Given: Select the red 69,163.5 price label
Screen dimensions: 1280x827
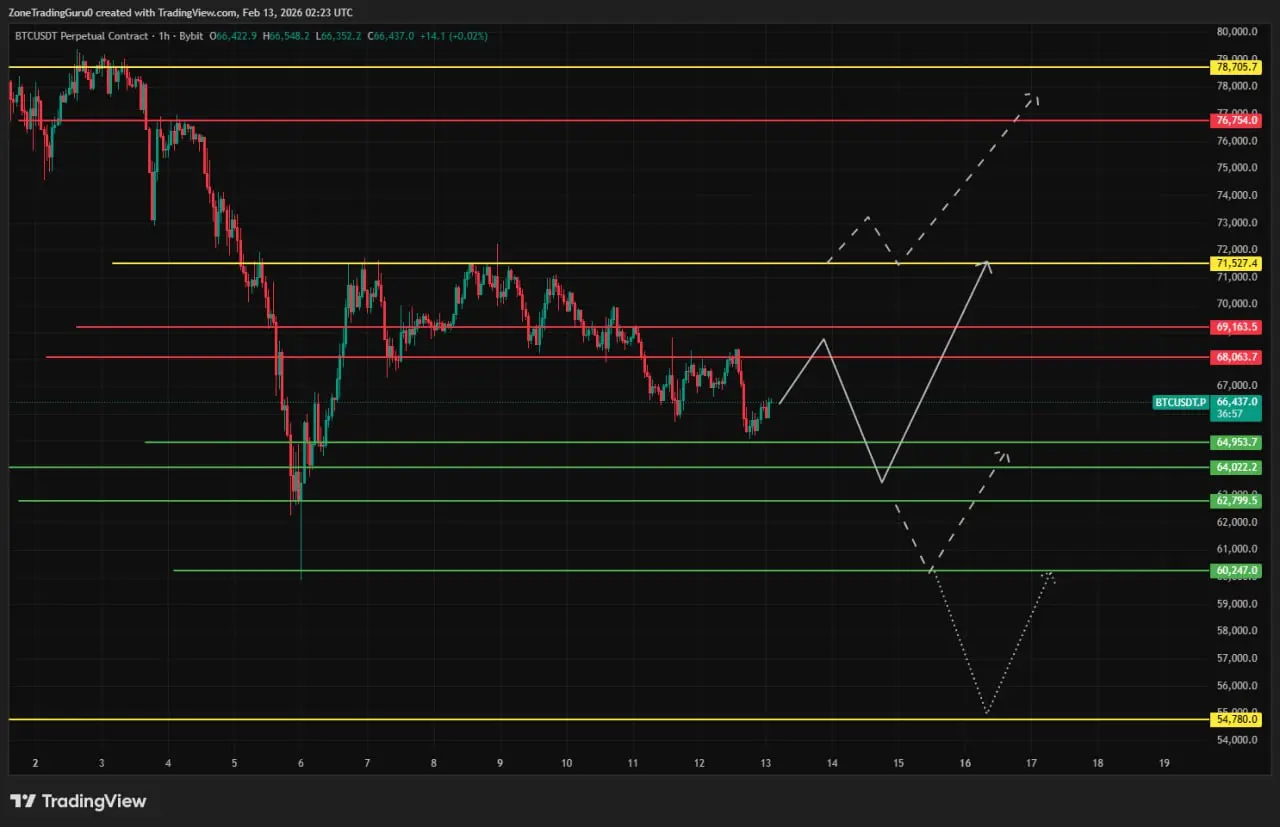Looking at the screenshot, I should coord(1235,327).
